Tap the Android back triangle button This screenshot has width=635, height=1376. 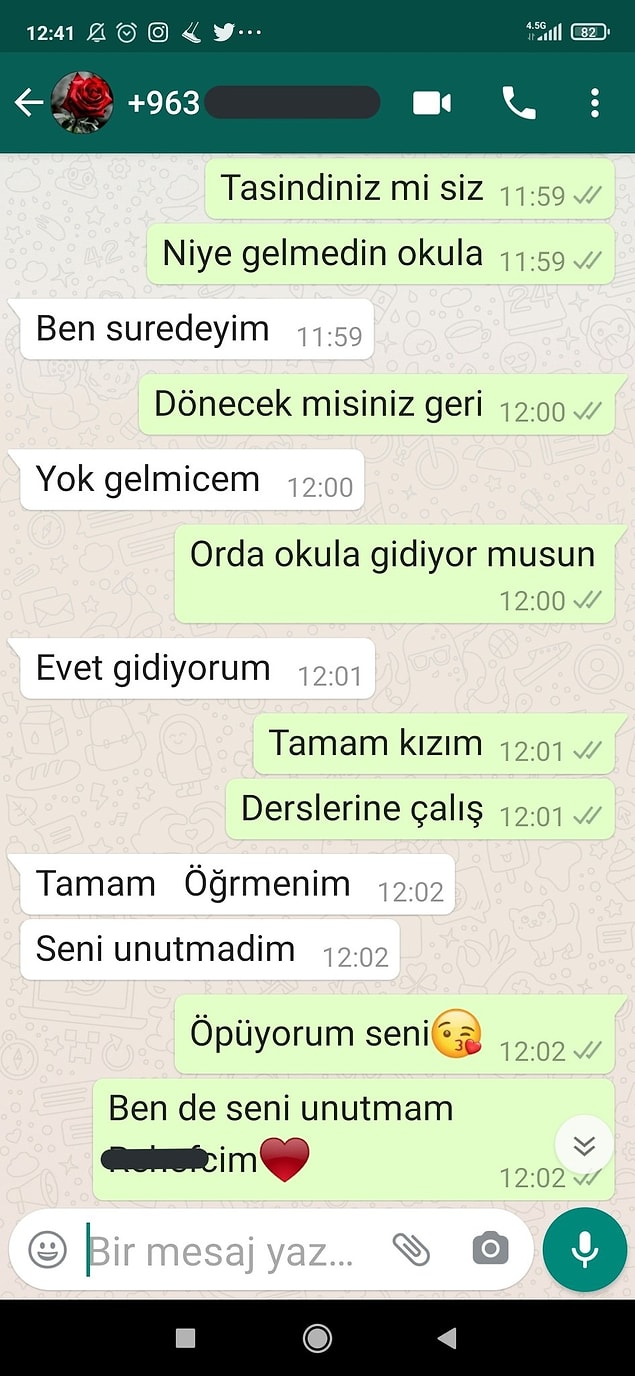(447, 1338)
